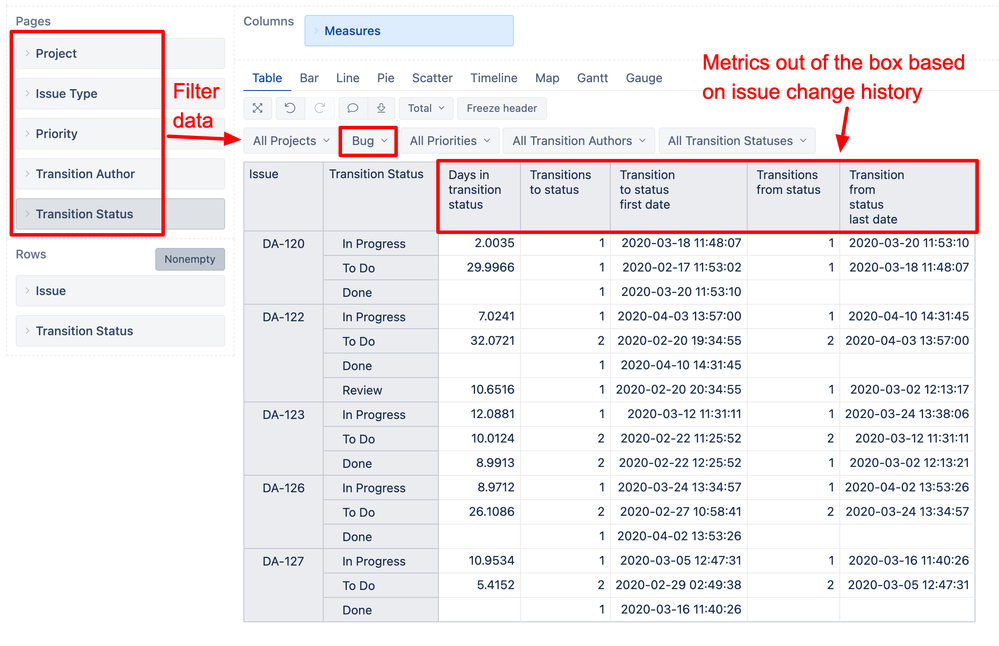Screen dimensions: 999x646
Task: Open the All Projects filter dropdown
Action: point(291,141)
